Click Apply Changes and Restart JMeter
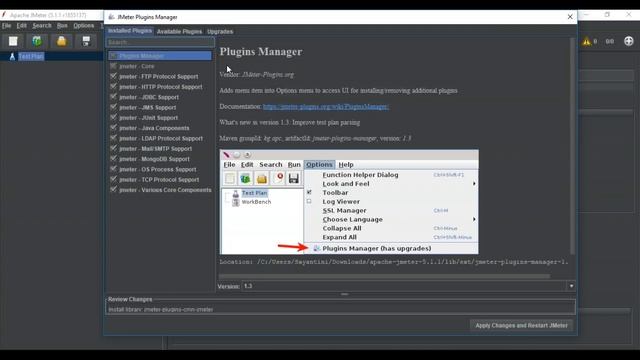The image size is (640, 360). point(521,325)
